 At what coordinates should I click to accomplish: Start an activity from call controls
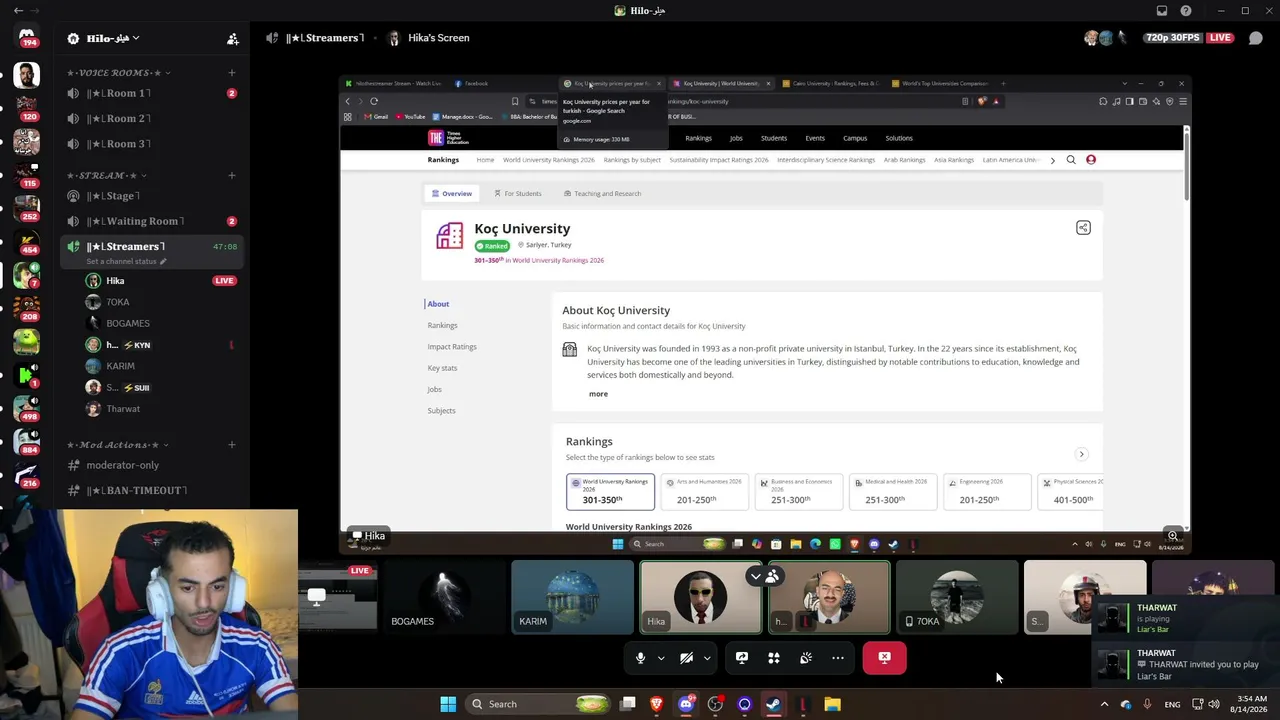(774, 658)
